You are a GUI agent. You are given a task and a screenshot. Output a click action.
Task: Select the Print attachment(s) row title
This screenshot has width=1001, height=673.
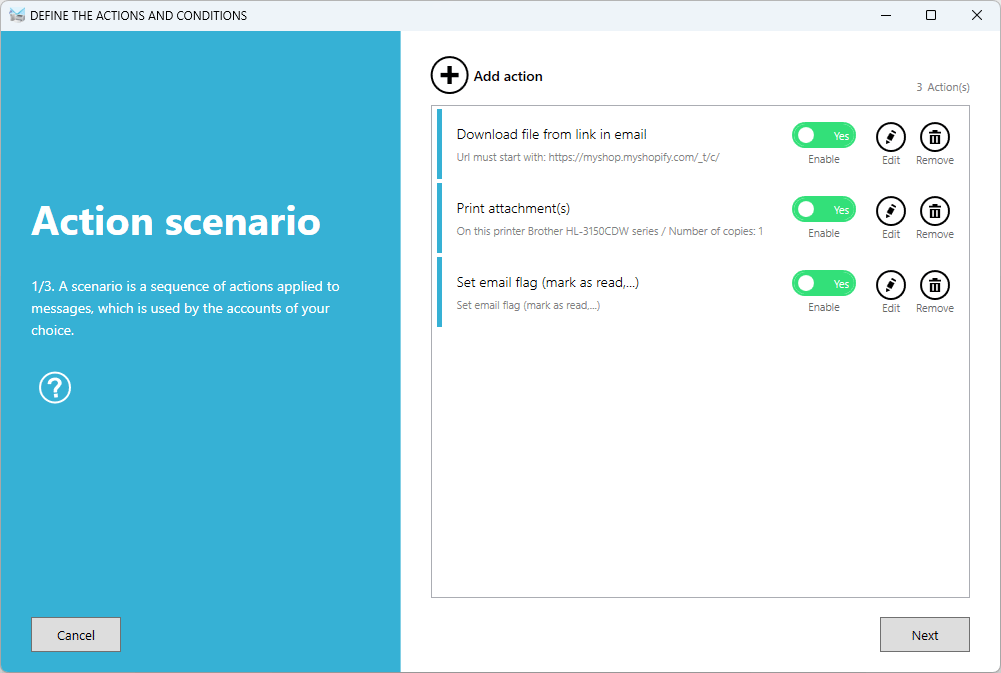513,208
